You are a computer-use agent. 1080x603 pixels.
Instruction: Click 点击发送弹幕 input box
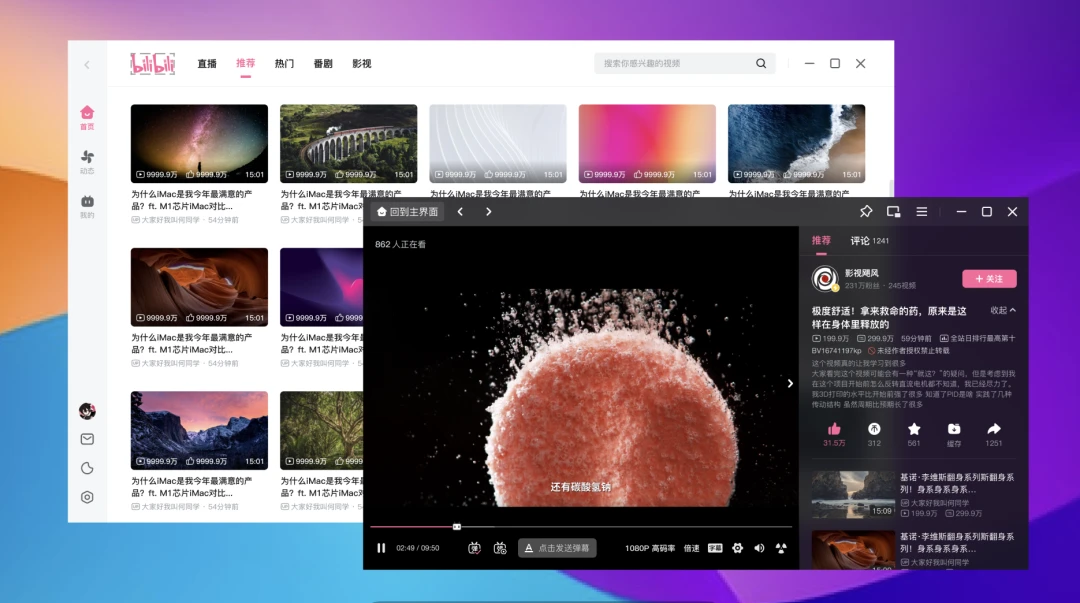point(557,548)
